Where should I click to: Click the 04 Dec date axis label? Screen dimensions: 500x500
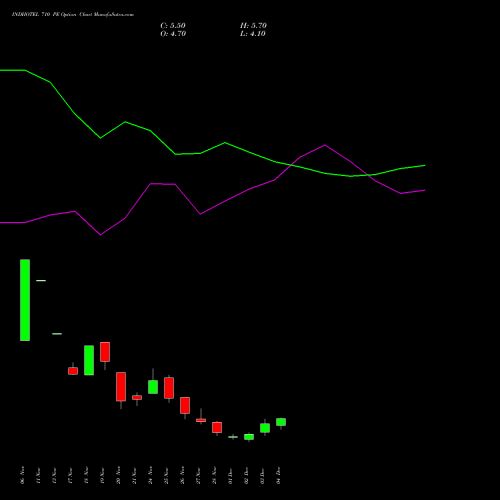(278, 475)
